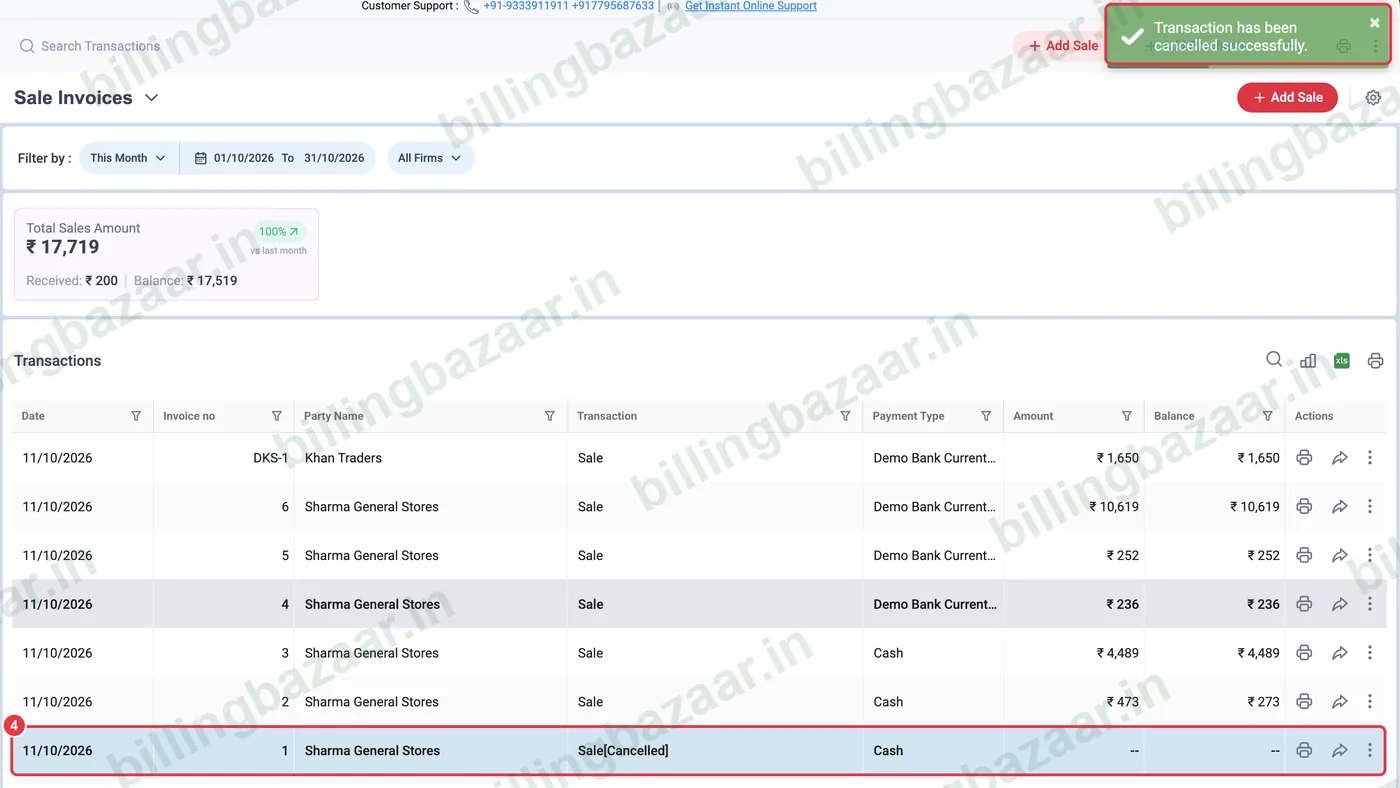Share the ₹ 236 invoice
1400x788 pixels.
tap(1340, 604)
